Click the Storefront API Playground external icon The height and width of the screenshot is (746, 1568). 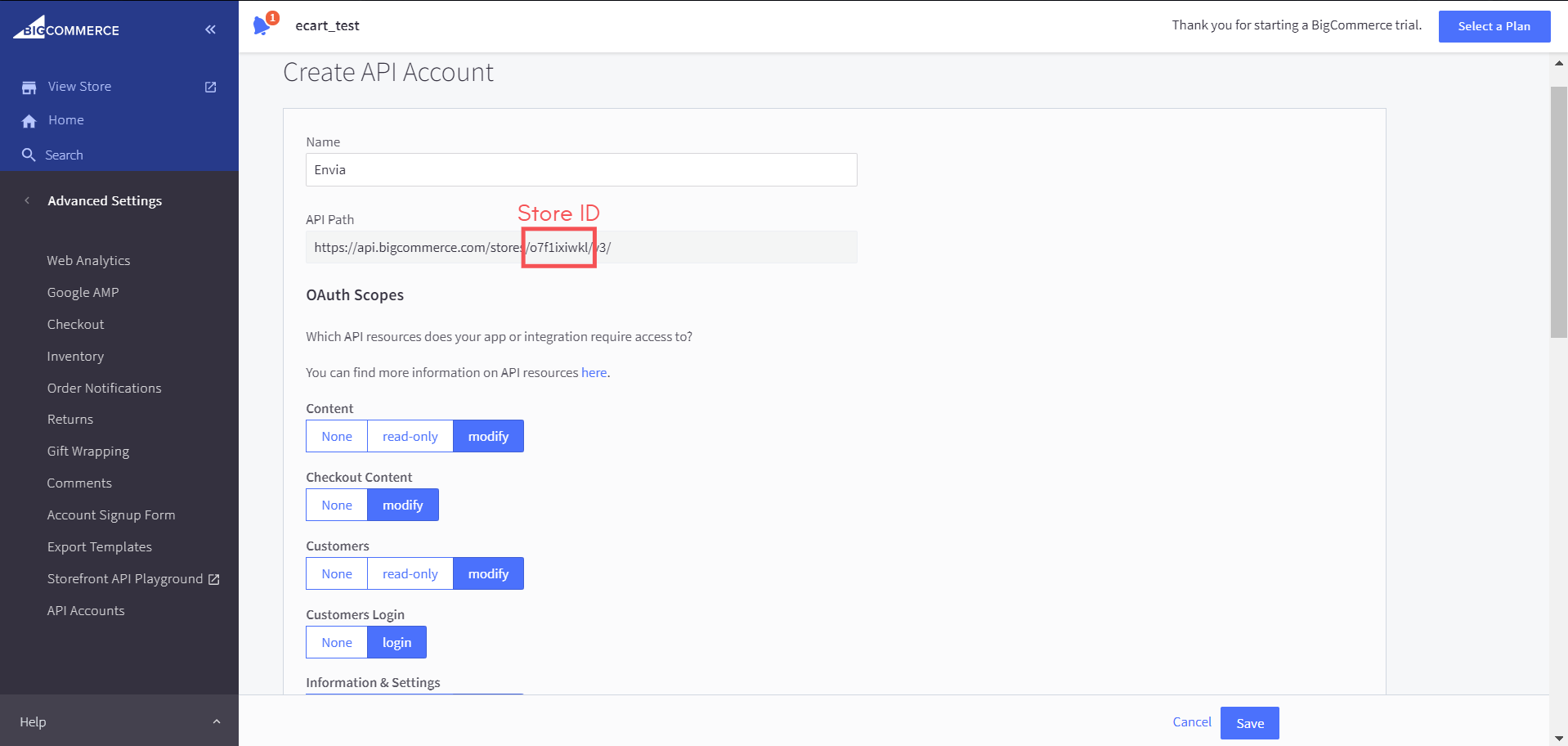click(214, 579)
